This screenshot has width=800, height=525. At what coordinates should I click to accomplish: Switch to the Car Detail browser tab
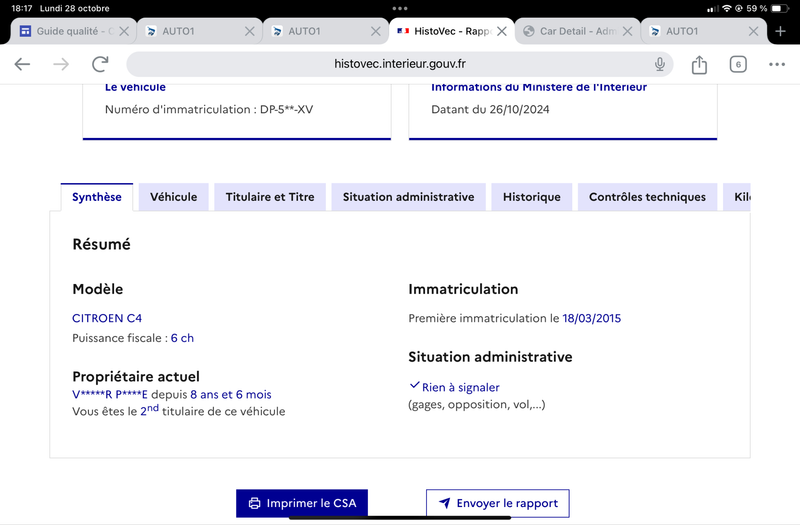570,31
